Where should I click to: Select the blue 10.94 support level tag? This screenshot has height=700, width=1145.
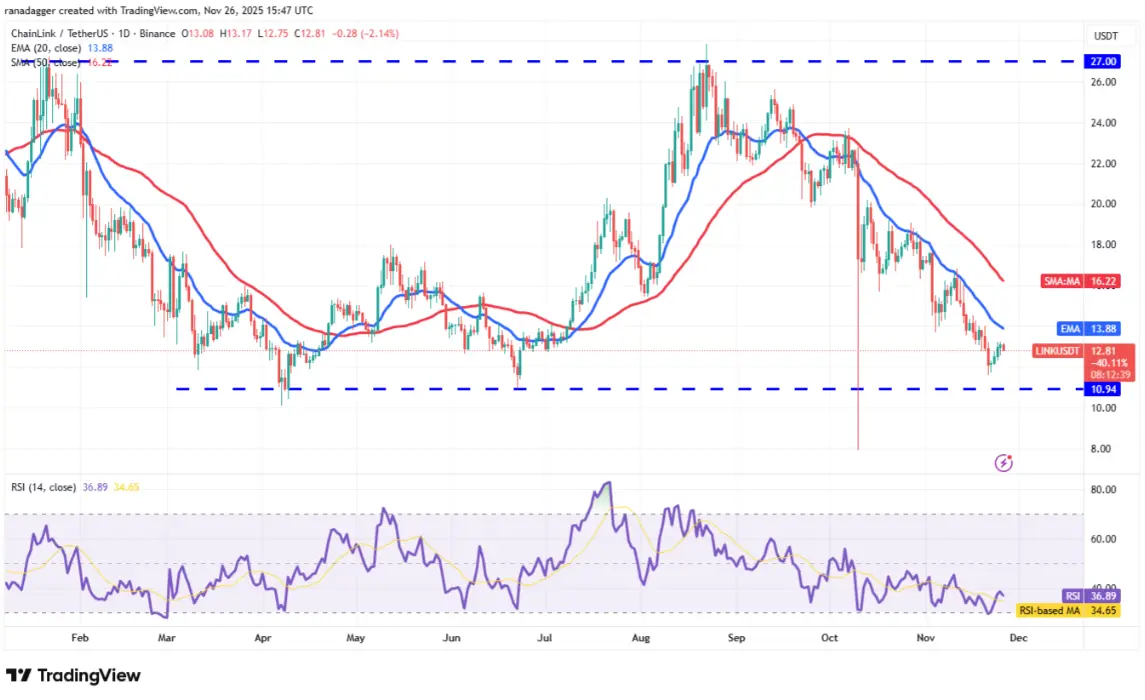click(x=1102, y=389)
